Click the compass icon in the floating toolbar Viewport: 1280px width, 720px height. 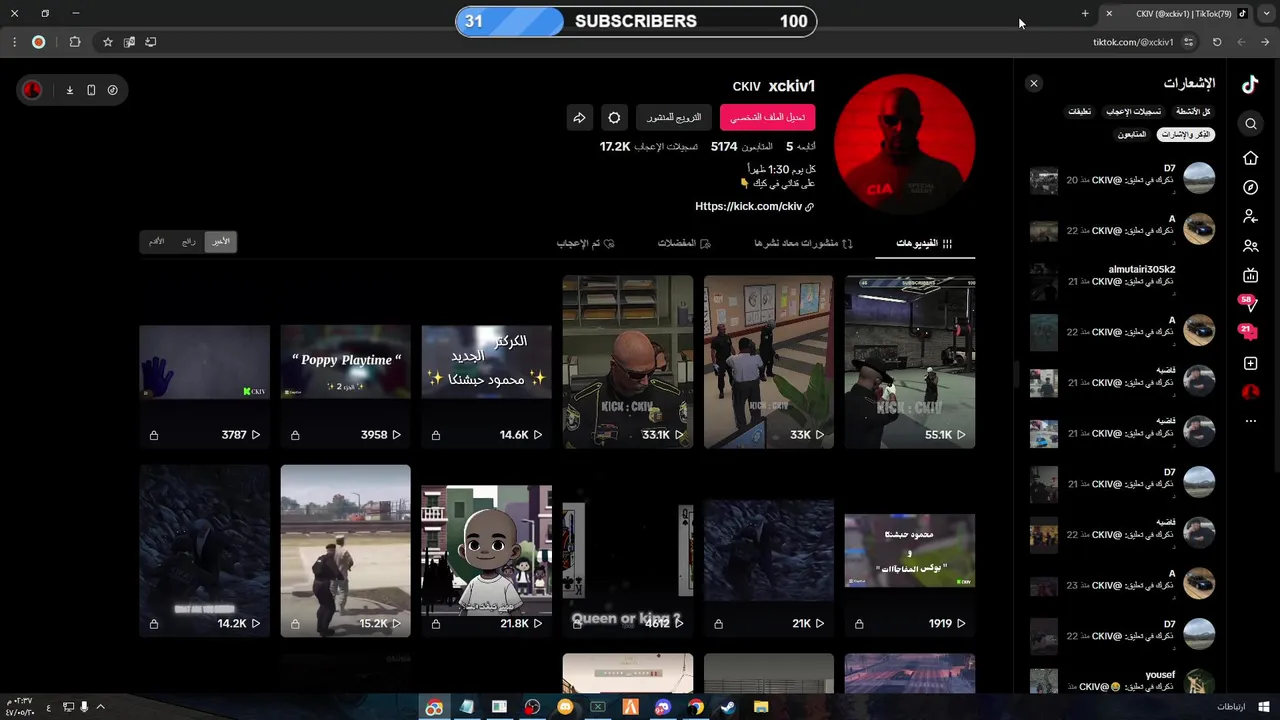tap(112, 90)
